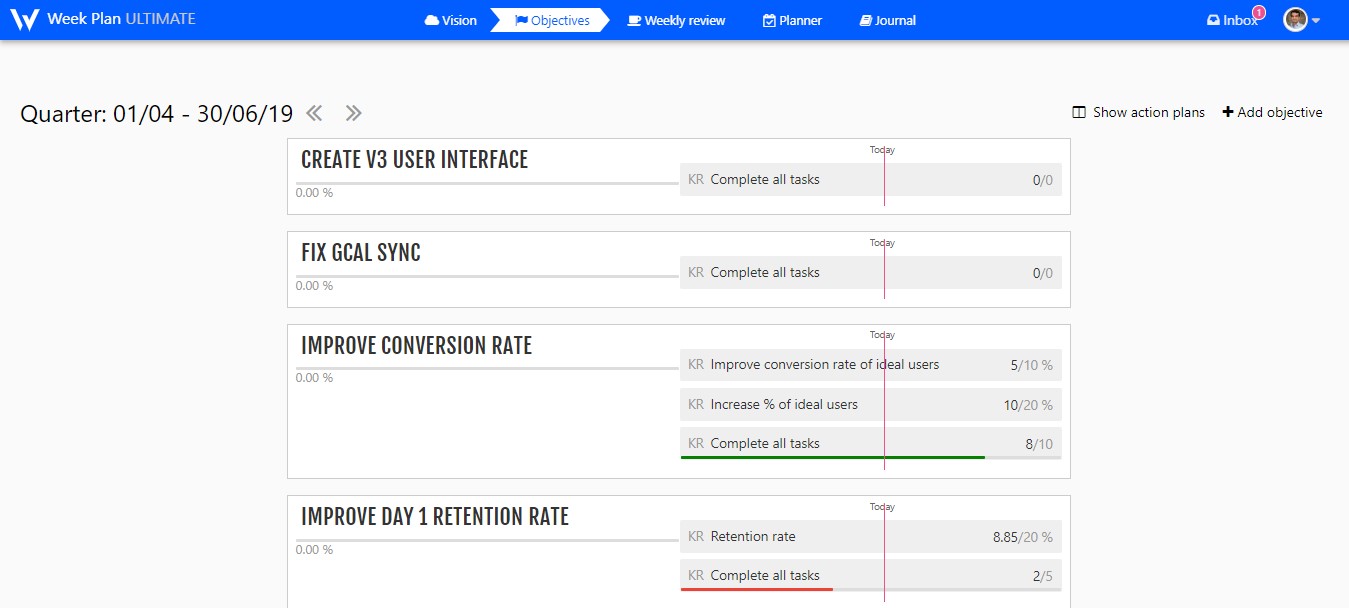
Task: Click the green progress bar under Complete all tasks
Action: pyautogui.click(x=832, y=456)
